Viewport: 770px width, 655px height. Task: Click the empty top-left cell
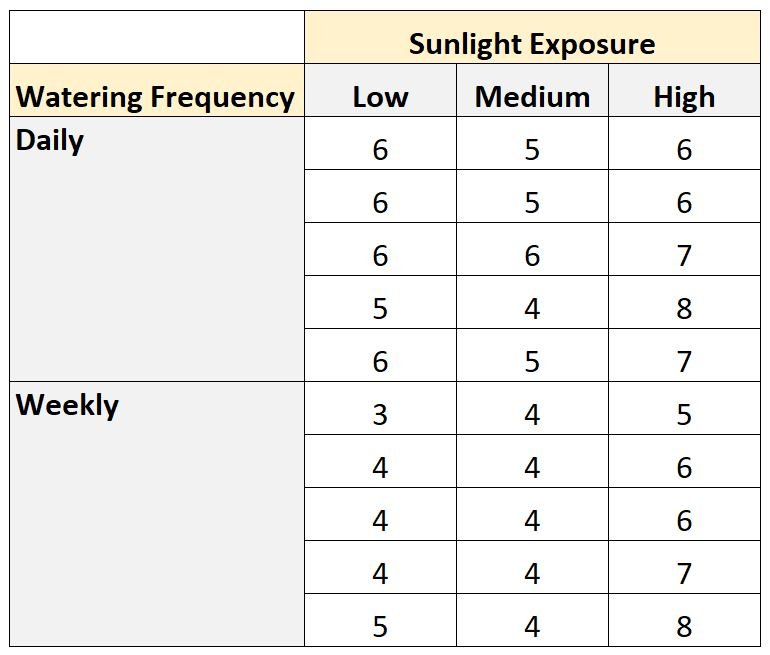(157, 37)
